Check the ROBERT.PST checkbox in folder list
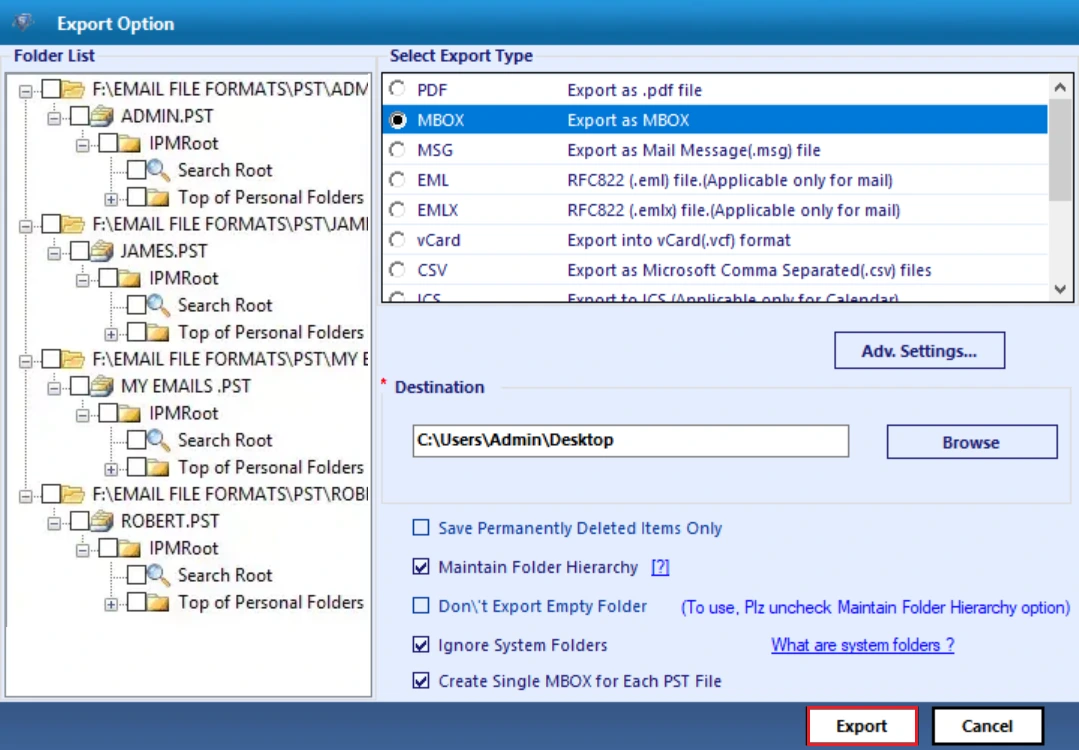The image size is (1079, 750). 80,521
